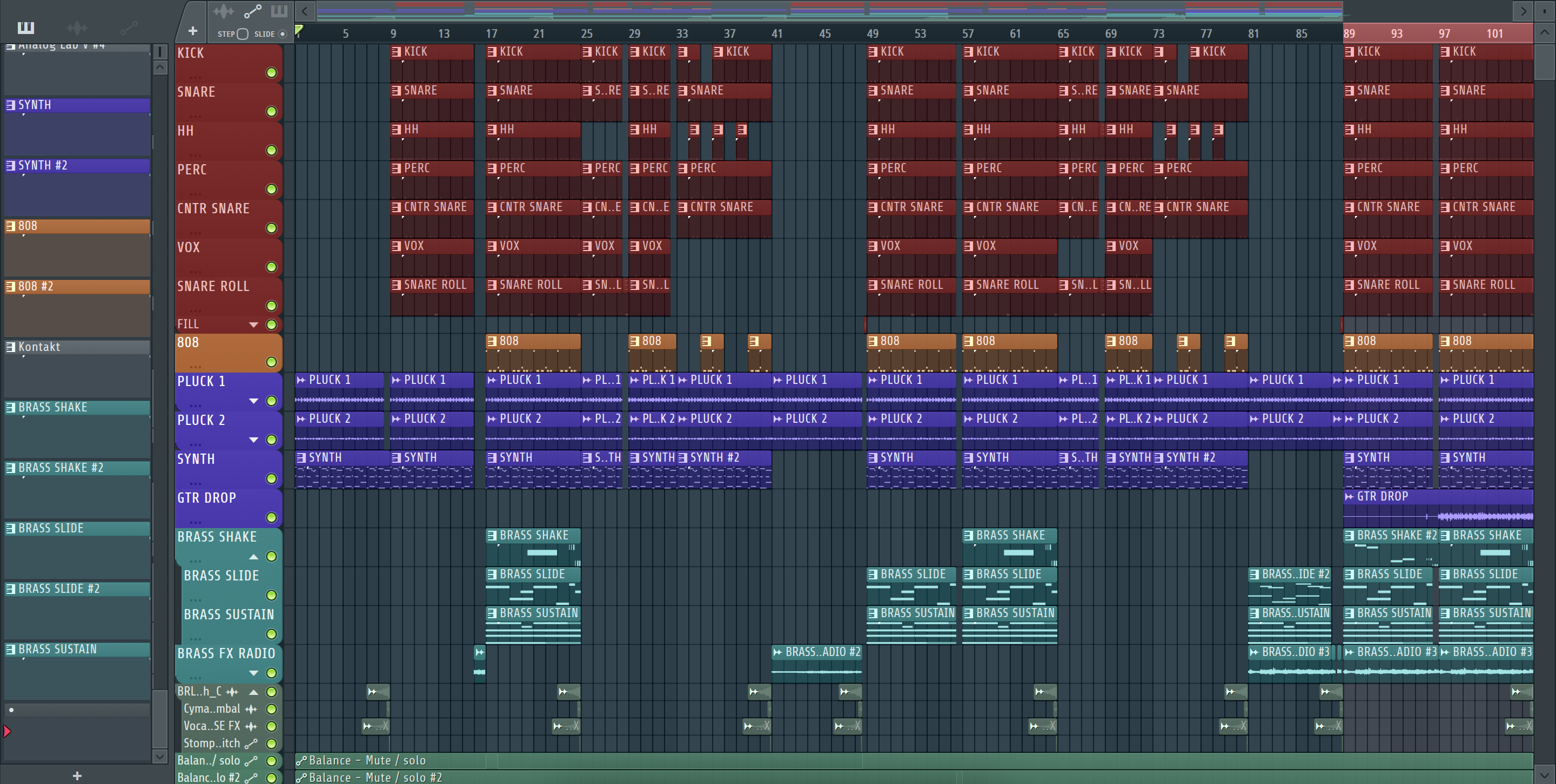The height and width of the screenshot is (784, 1556).
Task: Collapse the BRL..h_C track group arrow
Action: click(254, 692)
